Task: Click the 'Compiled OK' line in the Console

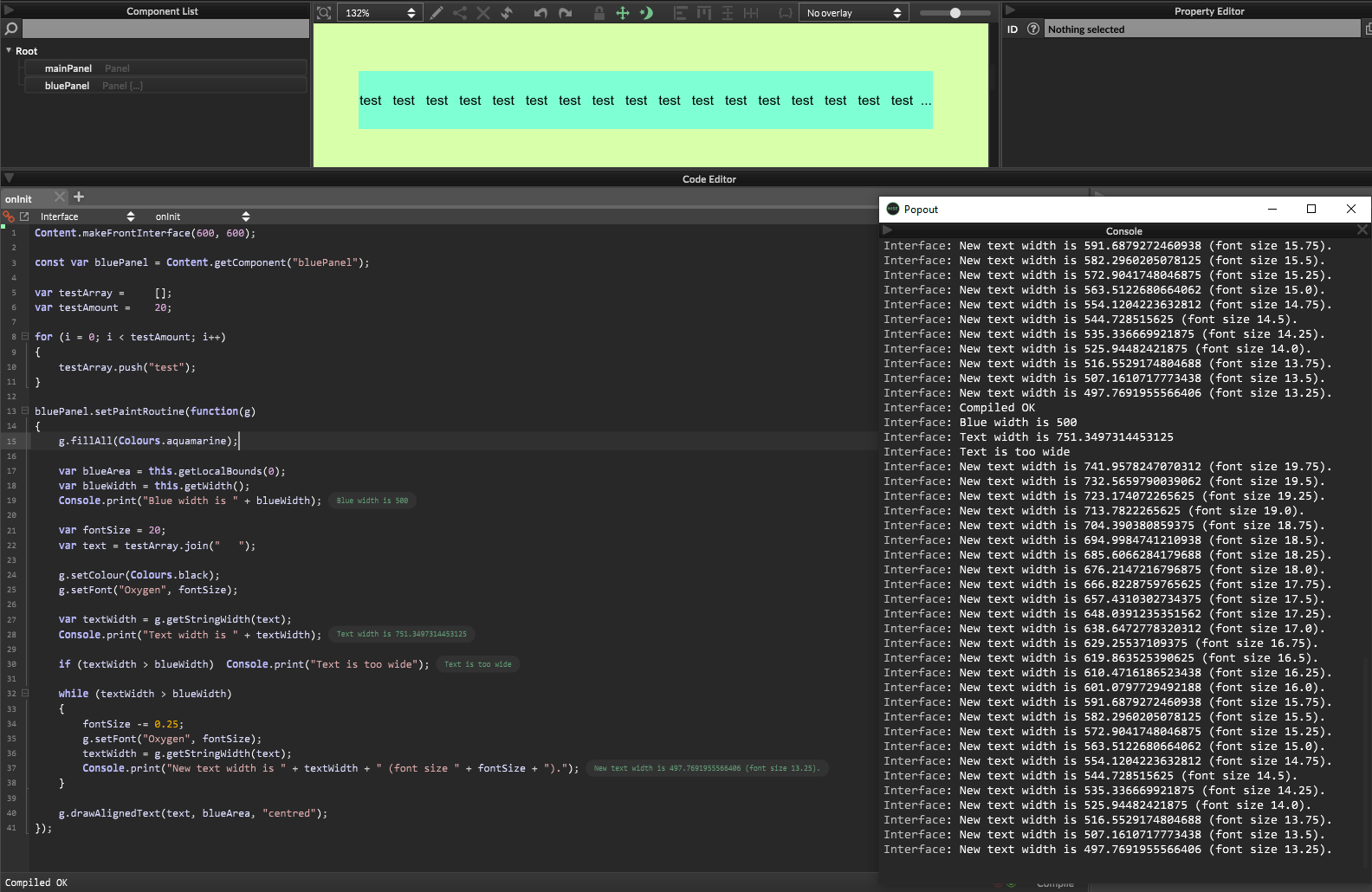Action: pos(959,408)
